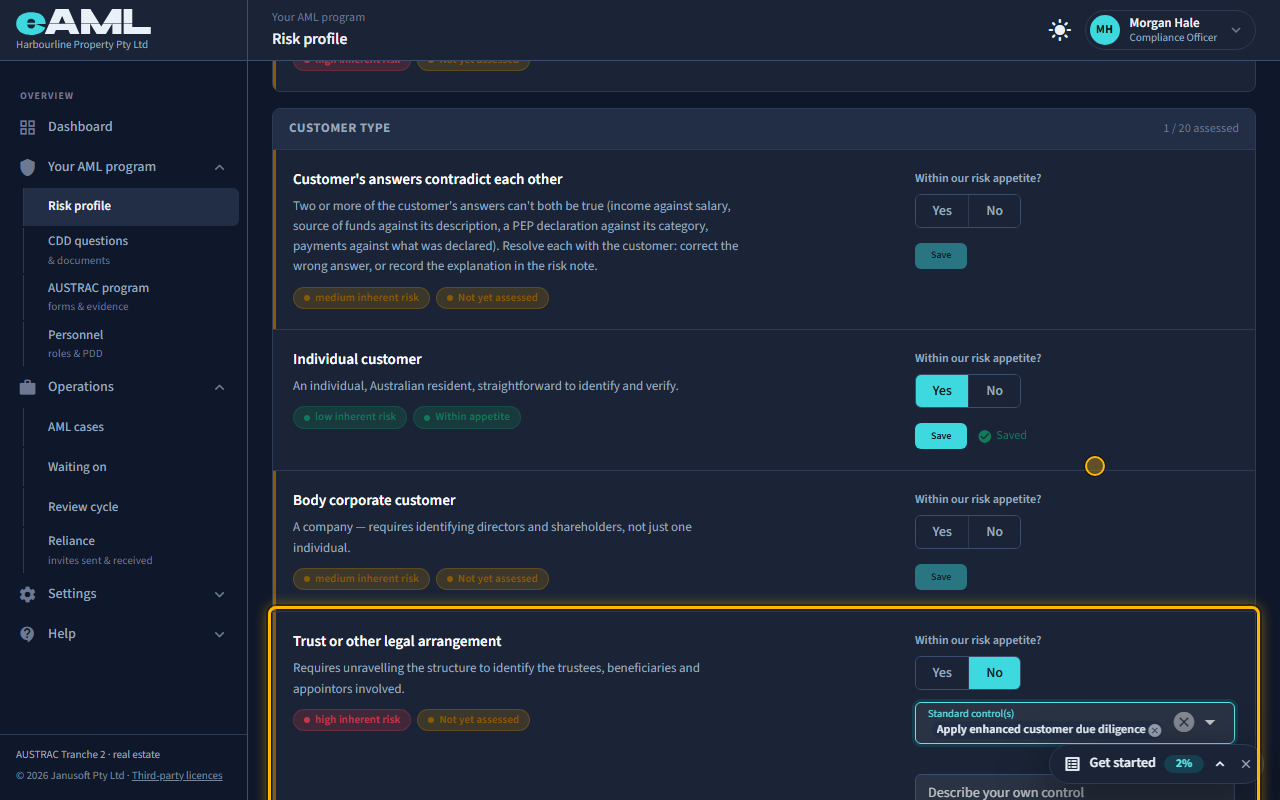Expand the Settings section
This screenshot has width=1280, height=800.
click(220, 594)
